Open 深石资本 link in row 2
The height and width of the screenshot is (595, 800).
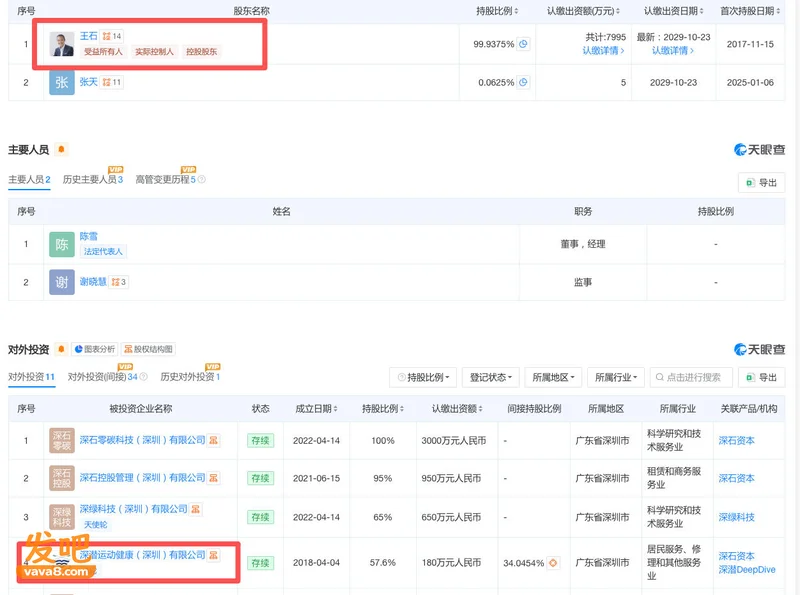[736, 478]
